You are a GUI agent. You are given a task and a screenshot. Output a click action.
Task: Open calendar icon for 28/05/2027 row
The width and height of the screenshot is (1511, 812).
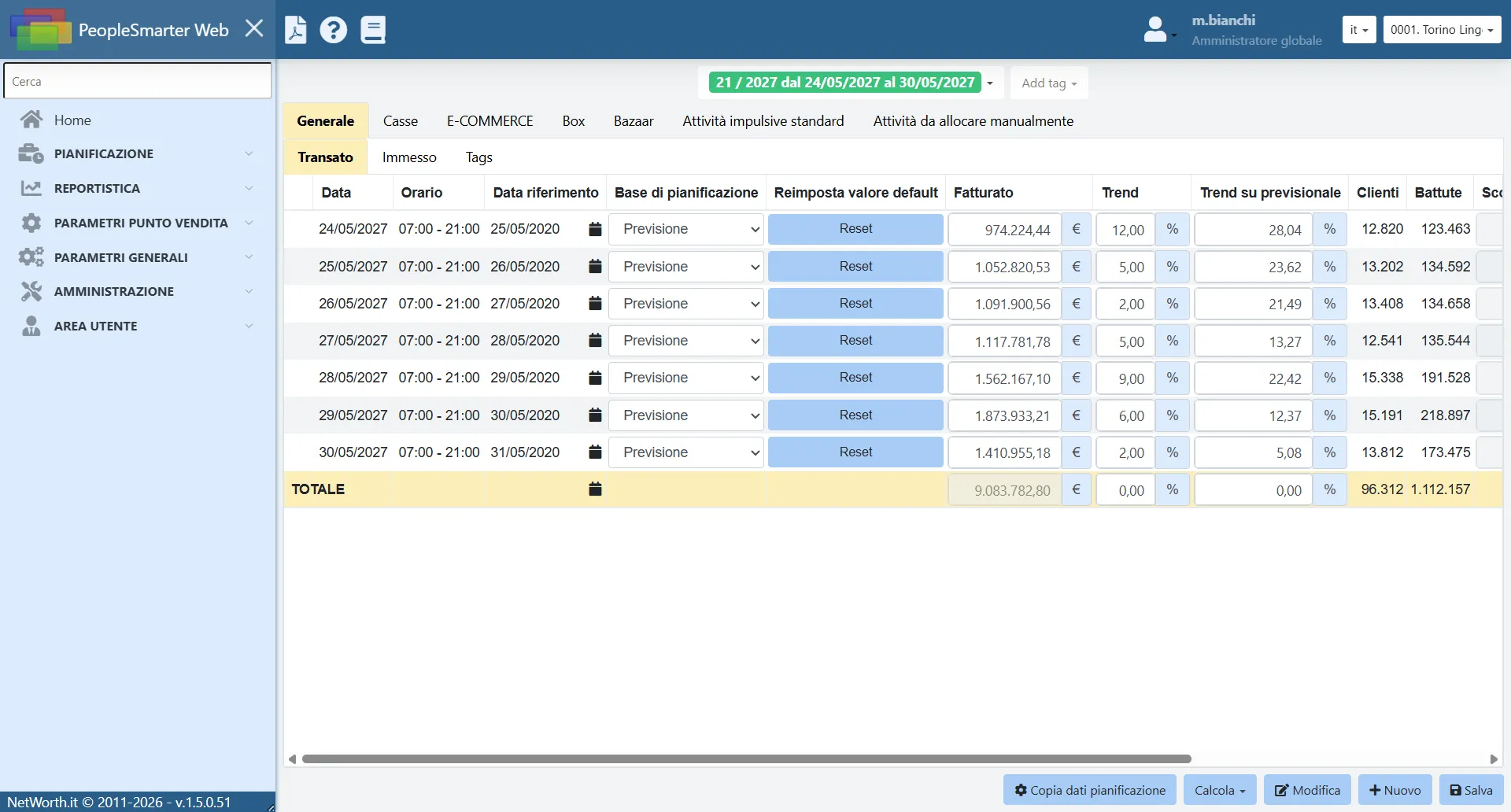(x=595, y=378)
